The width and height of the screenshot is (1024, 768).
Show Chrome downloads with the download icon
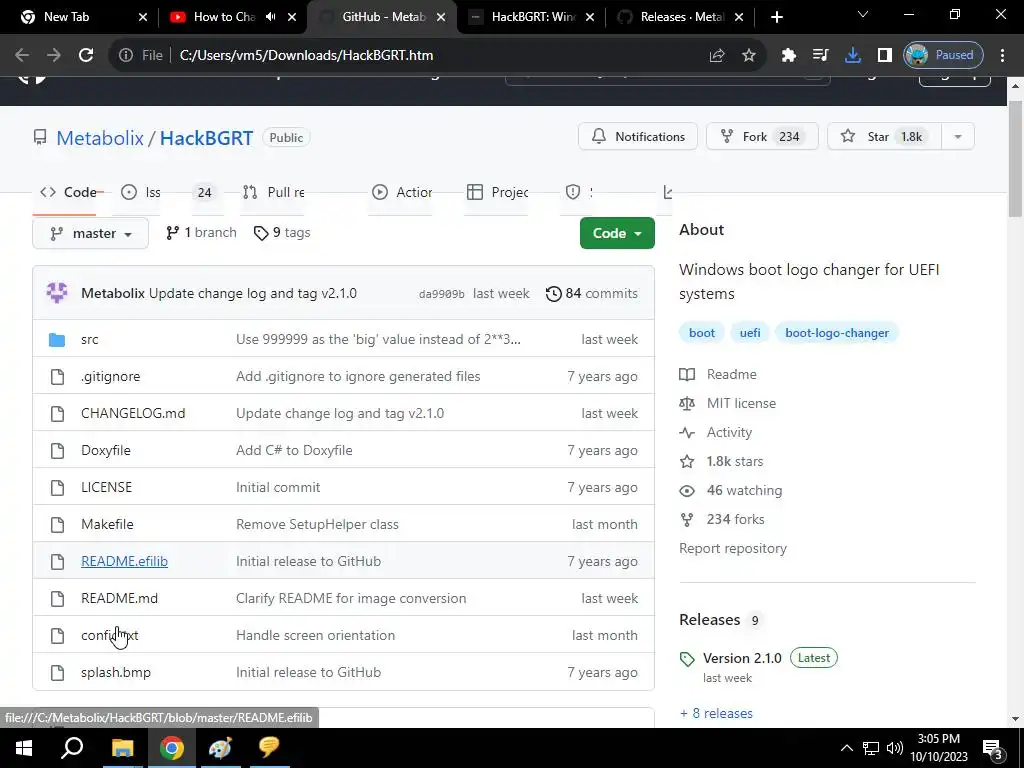[852, 56]
